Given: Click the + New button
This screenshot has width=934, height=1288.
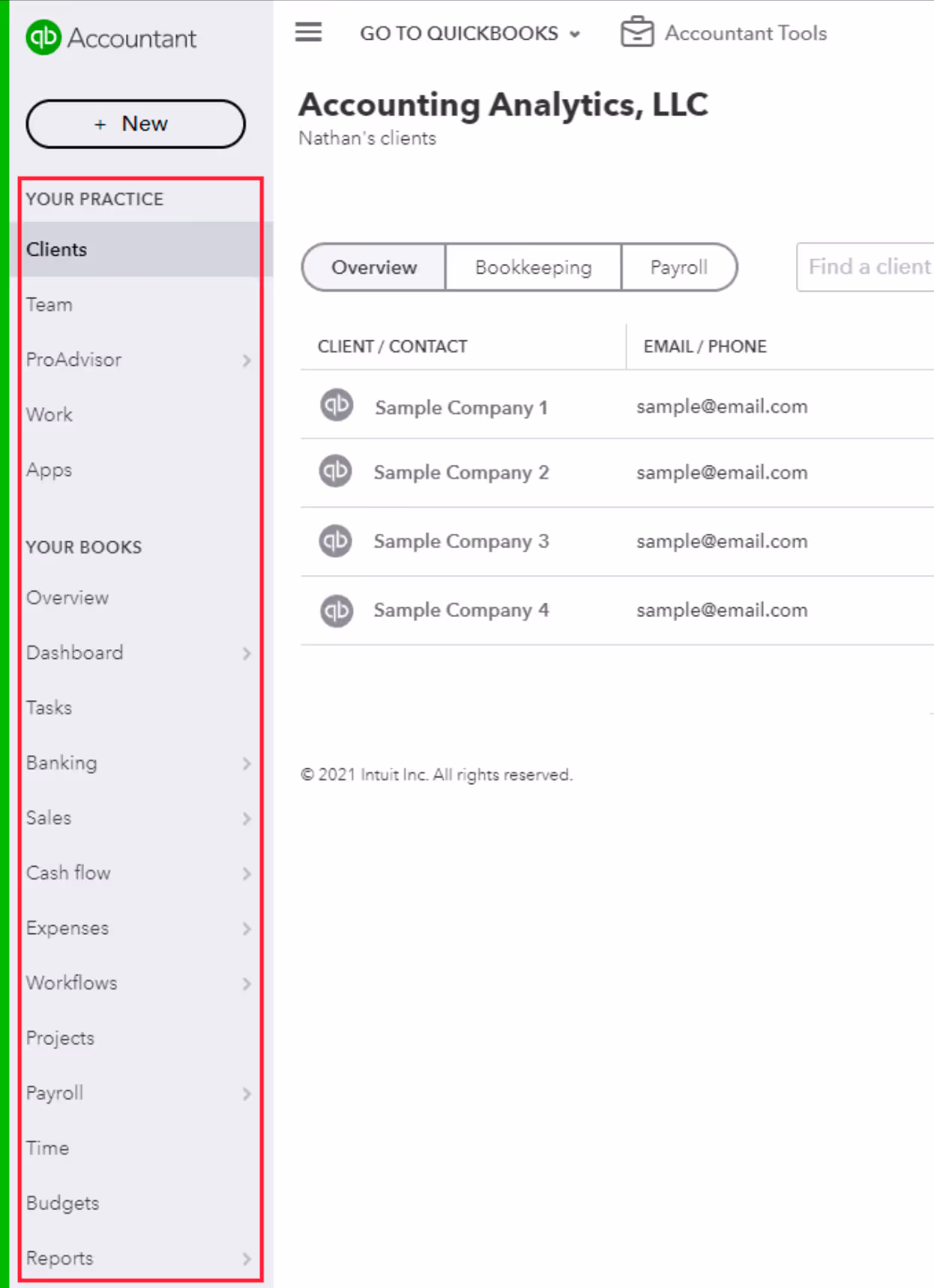Looking at the screenshot, I should coord(136,124).
